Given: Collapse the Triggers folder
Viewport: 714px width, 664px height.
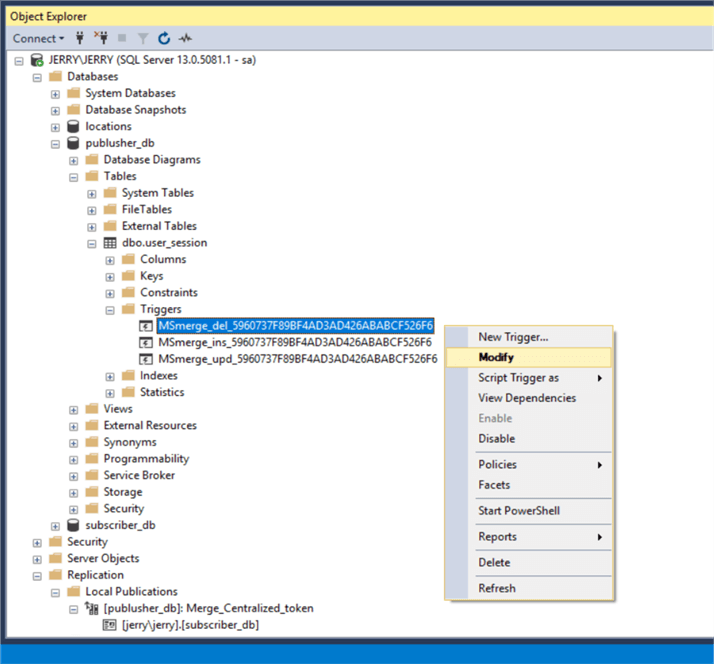Looking at the screenshot, I should 110,310.
